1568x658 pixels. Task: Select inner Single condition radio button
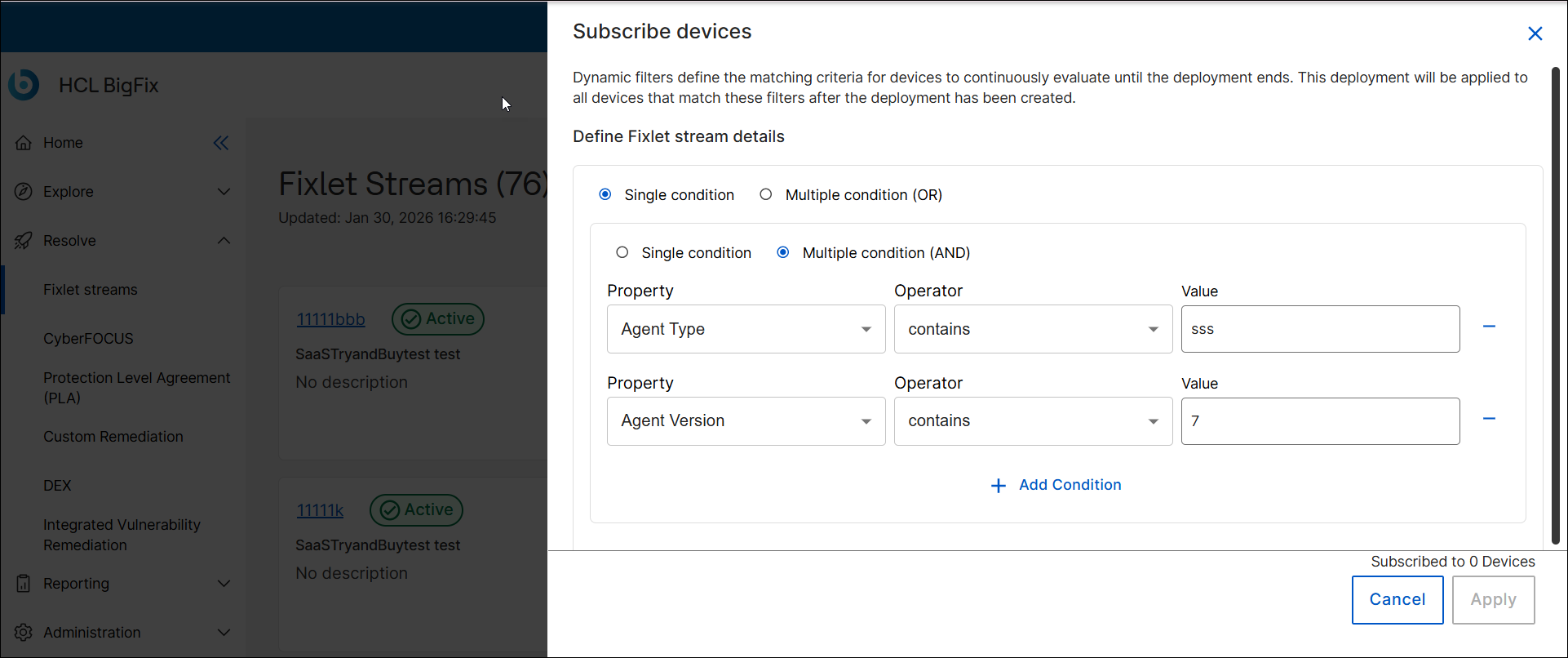click(x=622, y=252)
